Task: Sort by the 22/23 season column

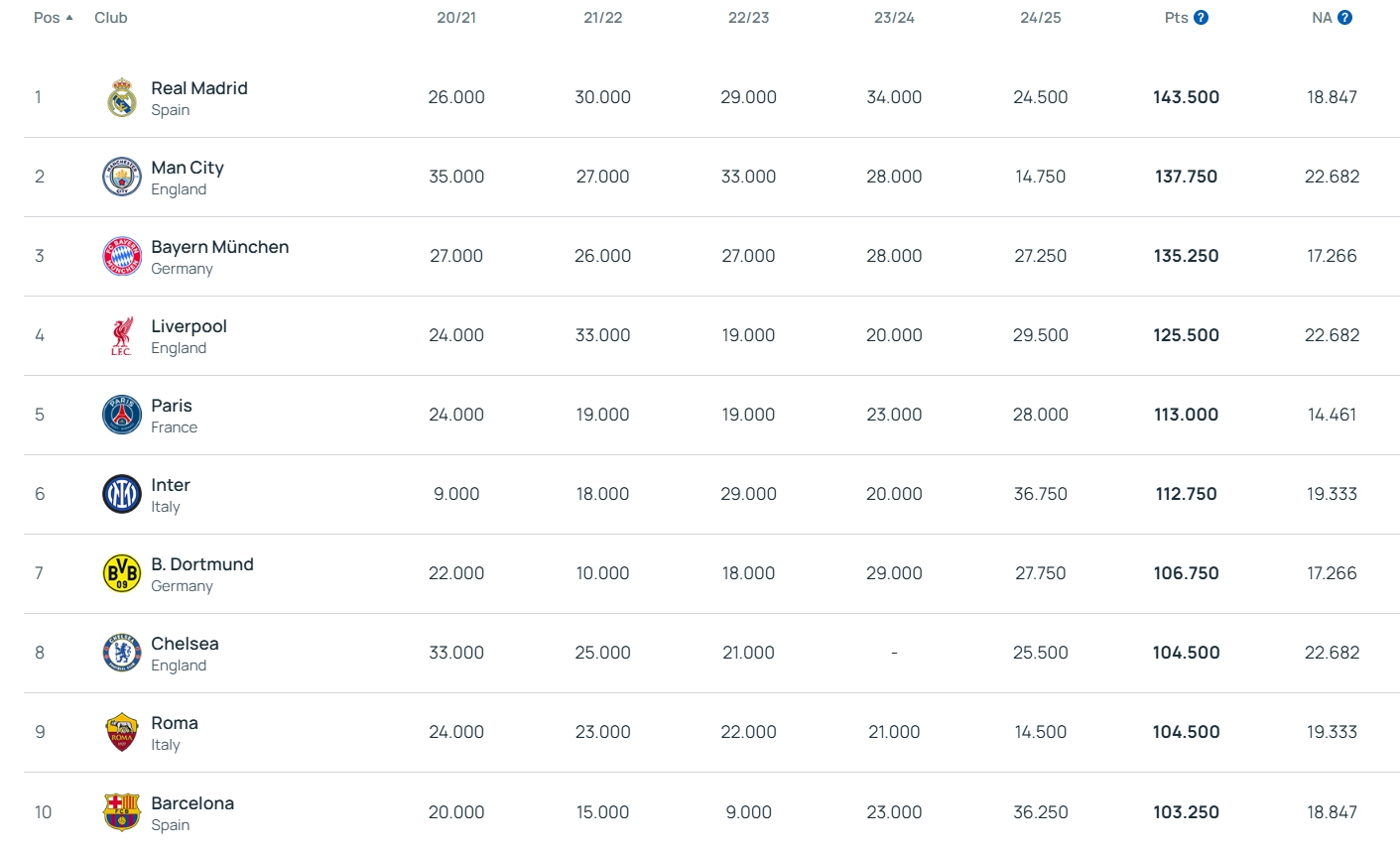Action: pyautogui.click(x=749, y=18)
